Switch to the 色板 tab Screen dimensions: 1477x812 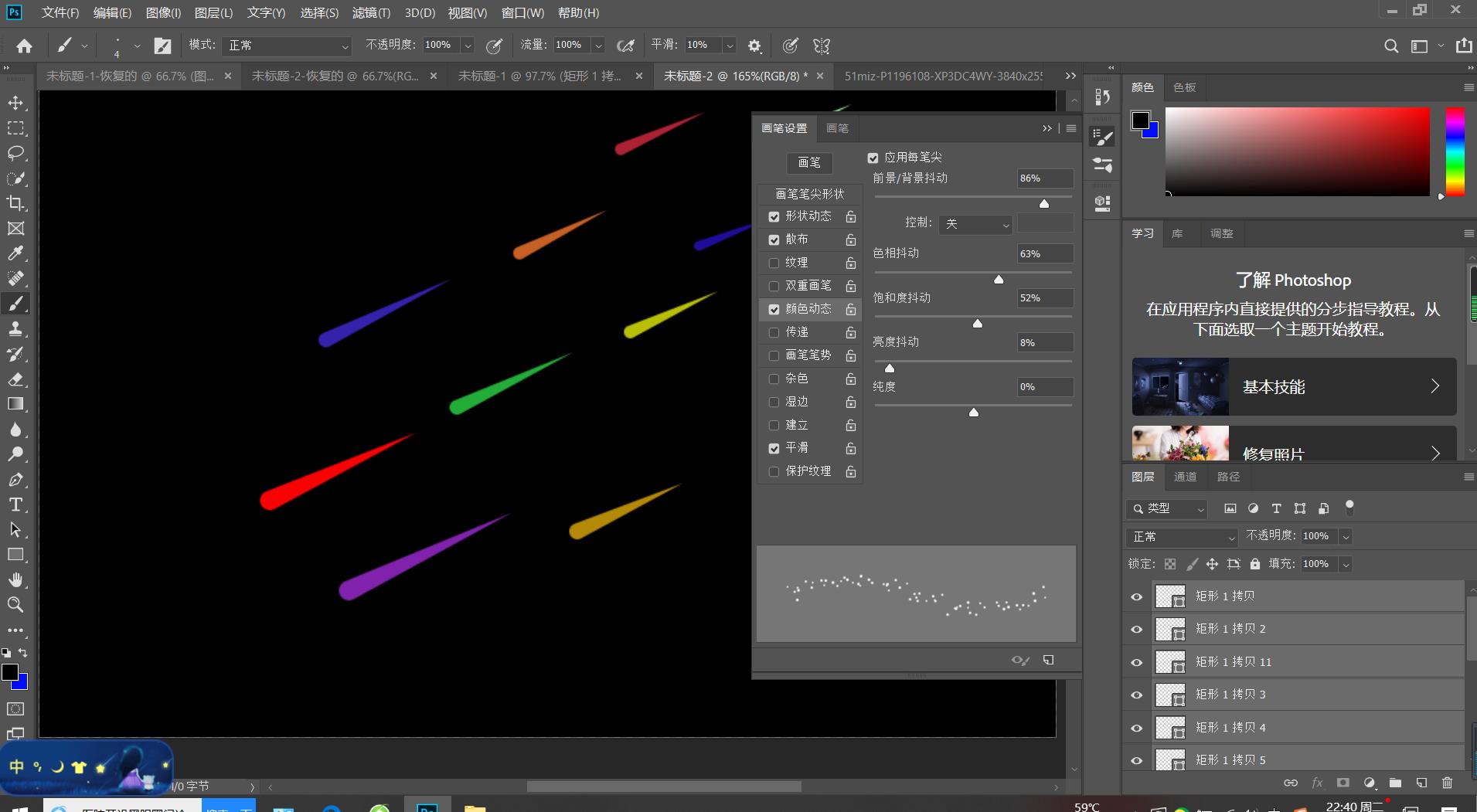1184,87
